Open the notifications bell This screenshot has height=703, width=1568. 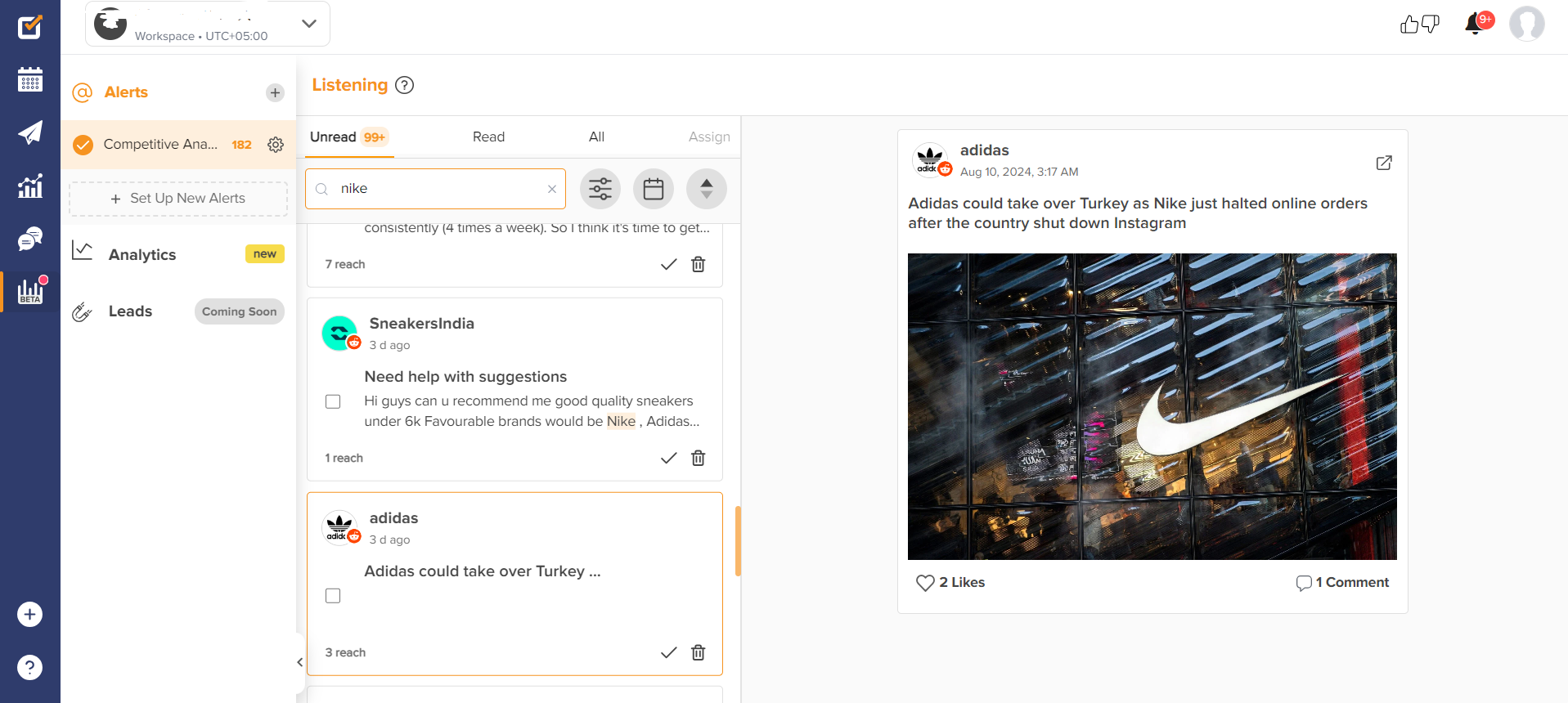[x=1475, y=24]
